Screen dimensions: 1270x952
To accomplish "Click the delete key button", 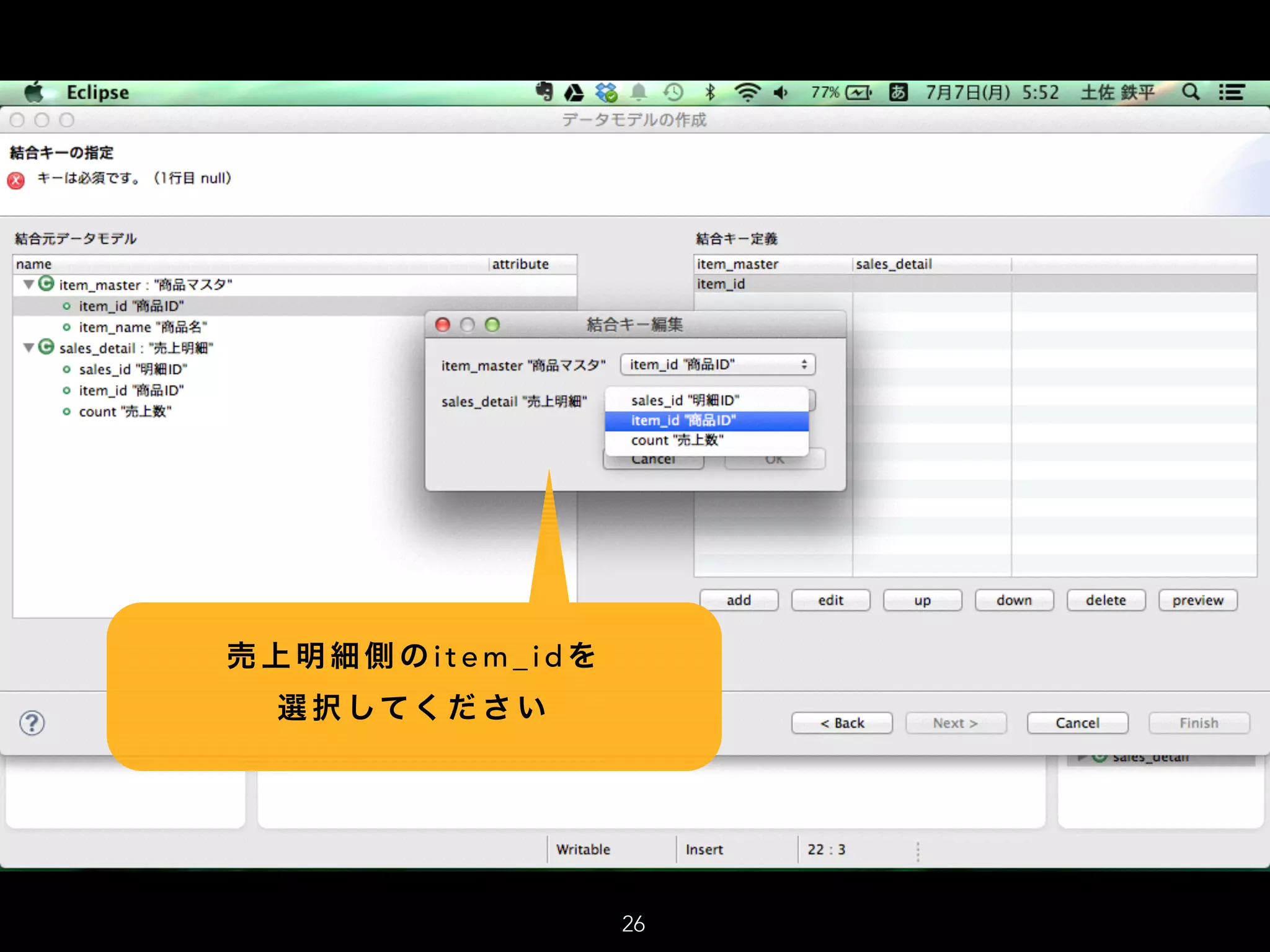I will (x=1105, y=600).
